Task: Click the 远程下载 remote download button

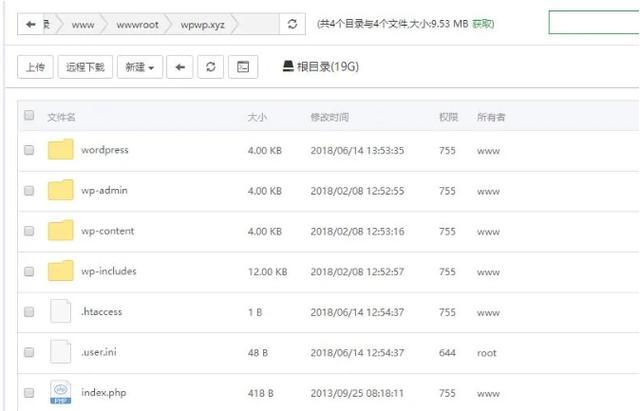Action: [85, 67]
